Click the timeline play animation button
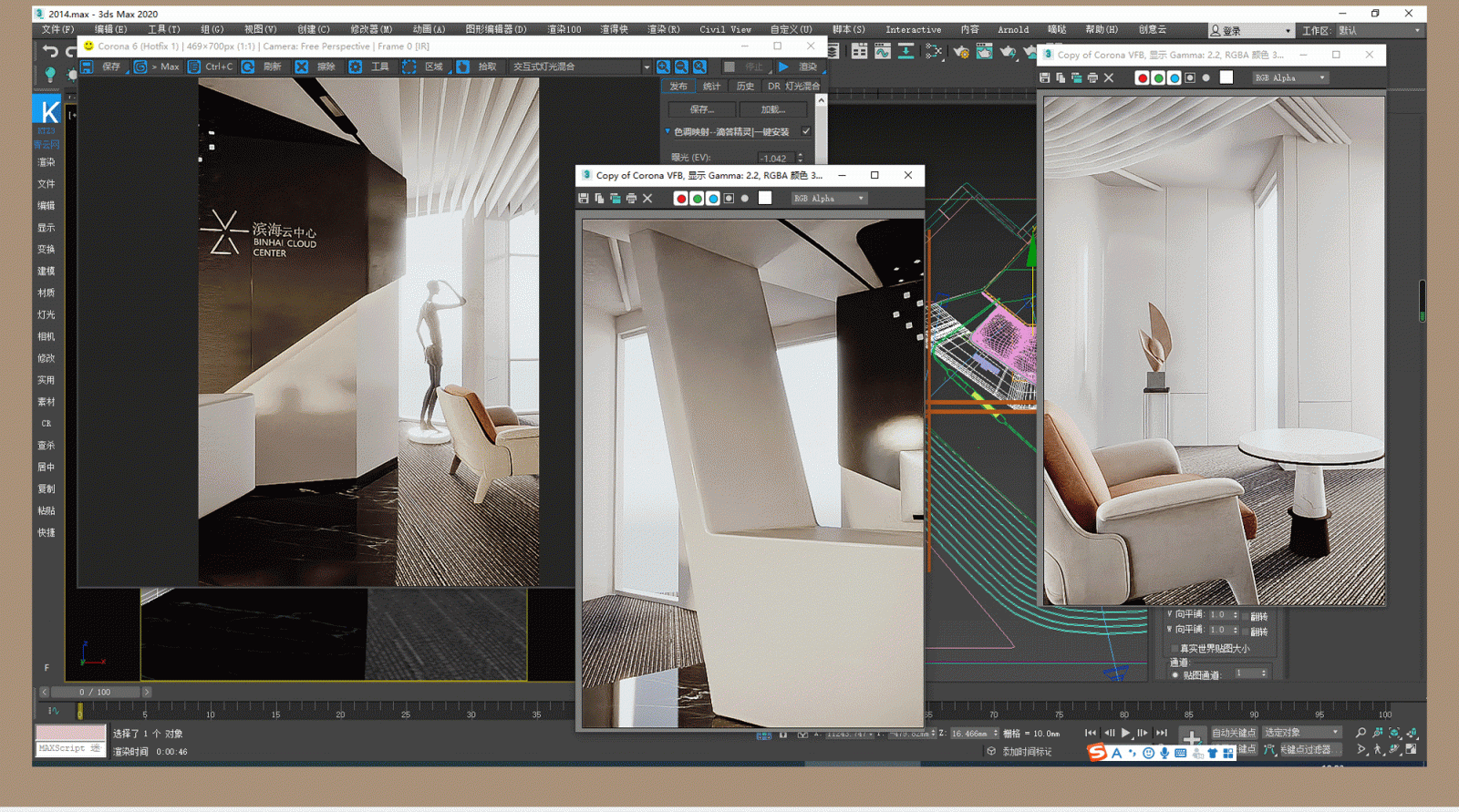 click(x=1126, y=733)
